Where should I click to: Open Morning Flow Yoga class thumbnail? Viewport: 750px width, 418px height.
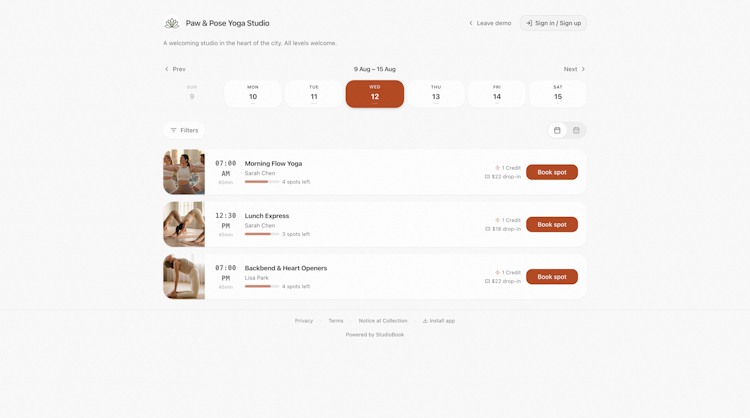pyautogui.click(x=184, y=172)
